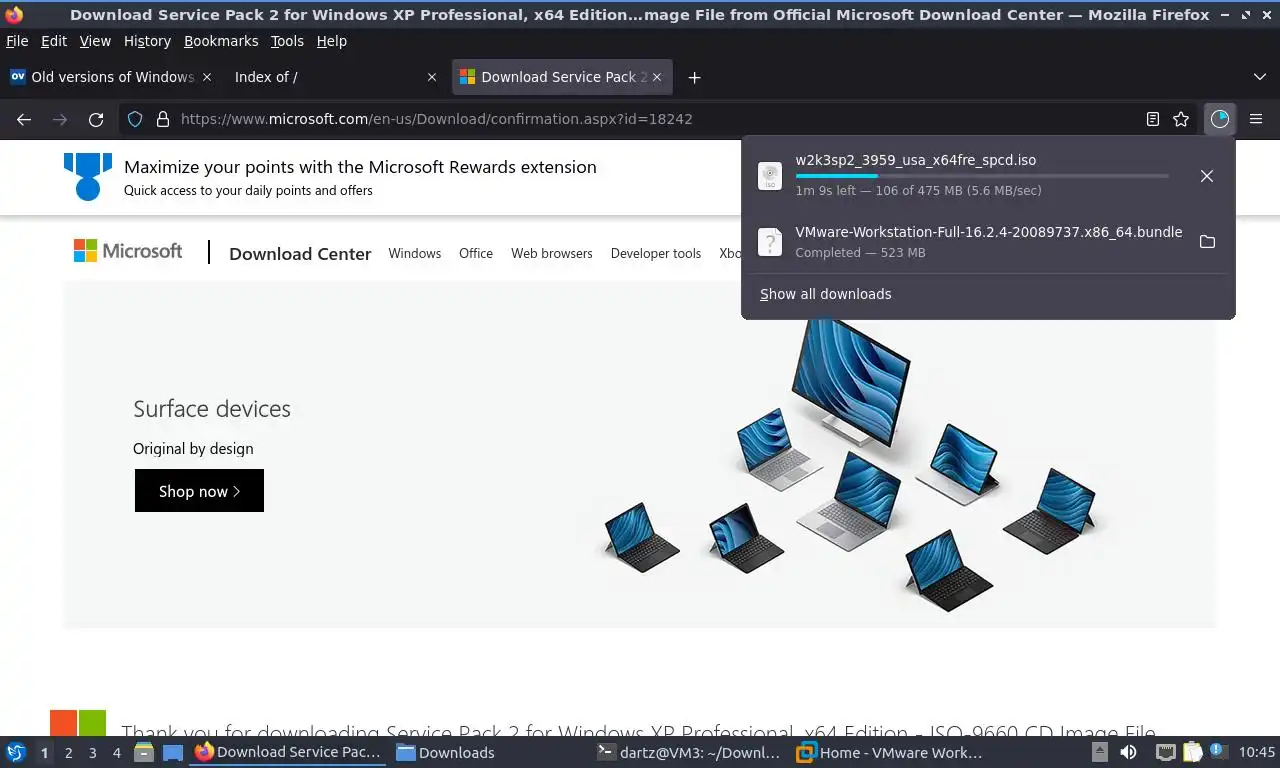This screenshot has height=768, width=1280.
Task: Click the ISO download progress bar
Action: pyautogui.click(x=981, y=176)
